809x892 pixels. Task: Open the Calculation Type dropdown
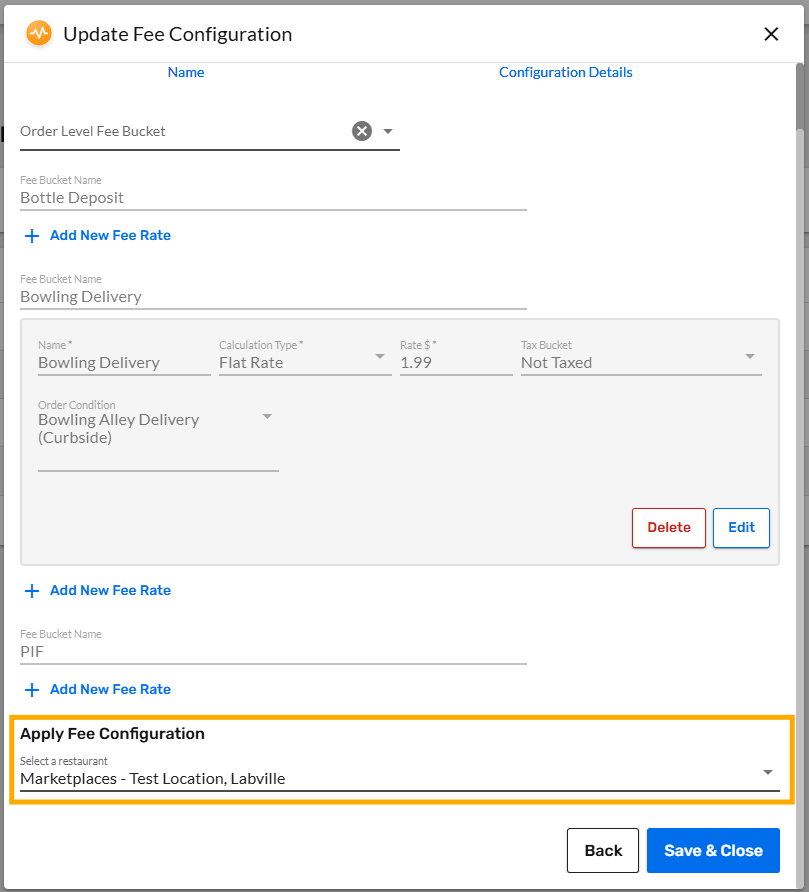pos(380,357)
